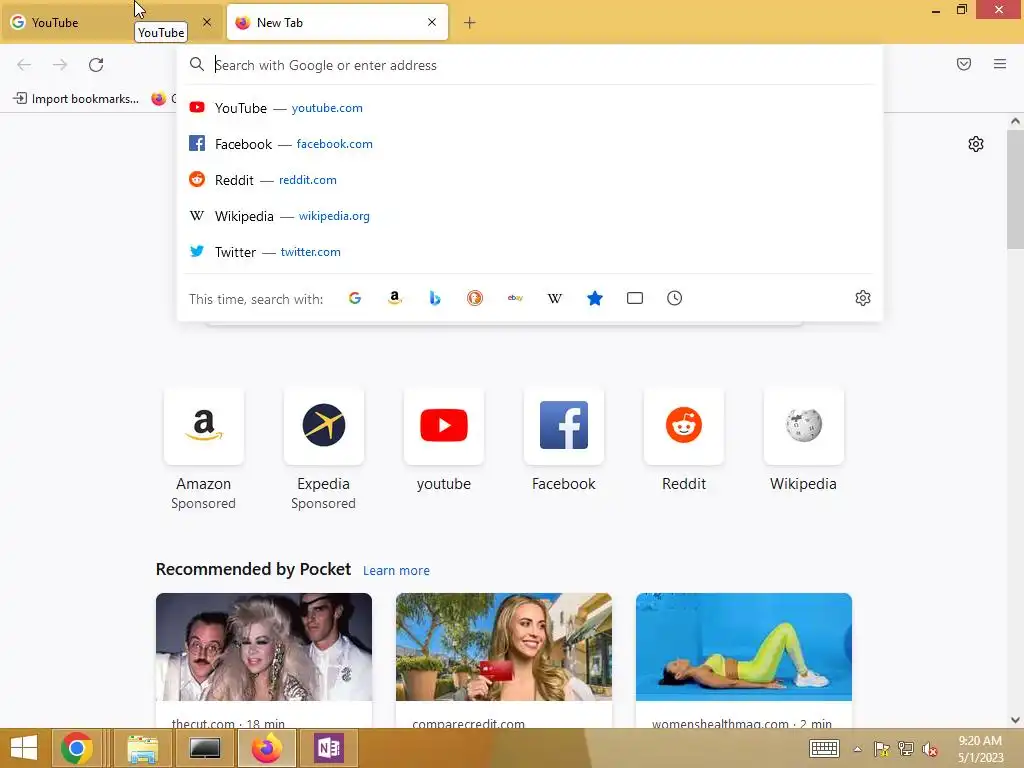Open womenshealthmag.com Pocket story
1024x768 pixels.
tap(744, 660)
